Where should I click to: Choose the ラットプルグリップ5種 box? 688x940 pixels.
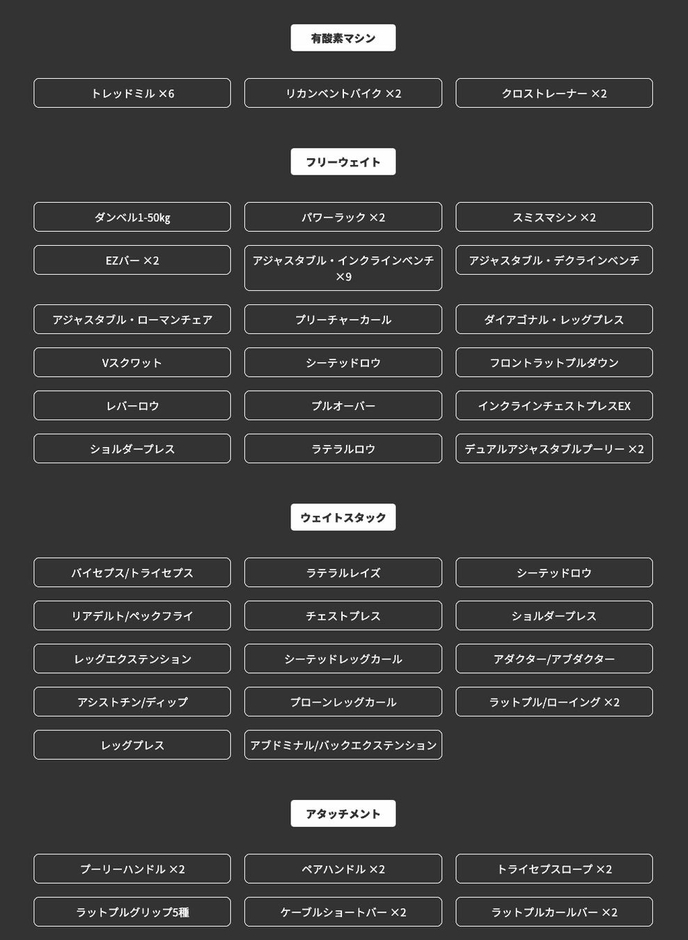132,912
